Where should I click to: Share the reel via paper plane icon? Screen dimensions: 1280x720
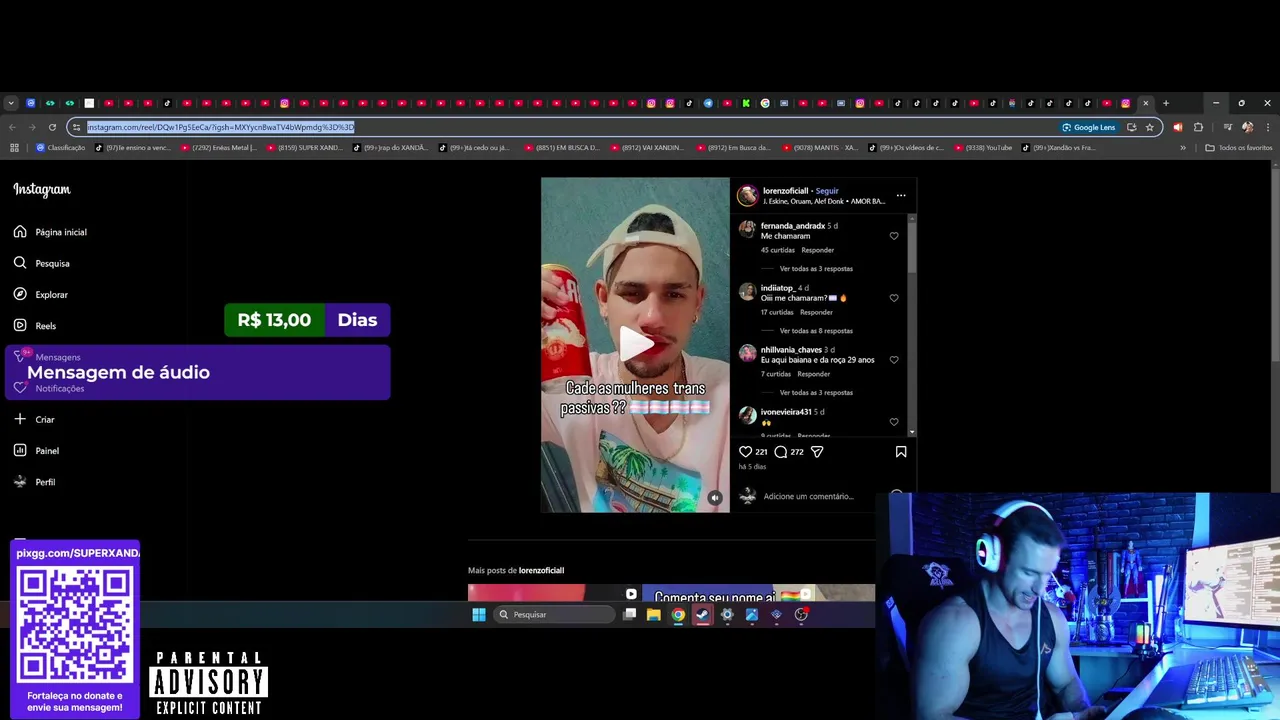pos(817,452)
